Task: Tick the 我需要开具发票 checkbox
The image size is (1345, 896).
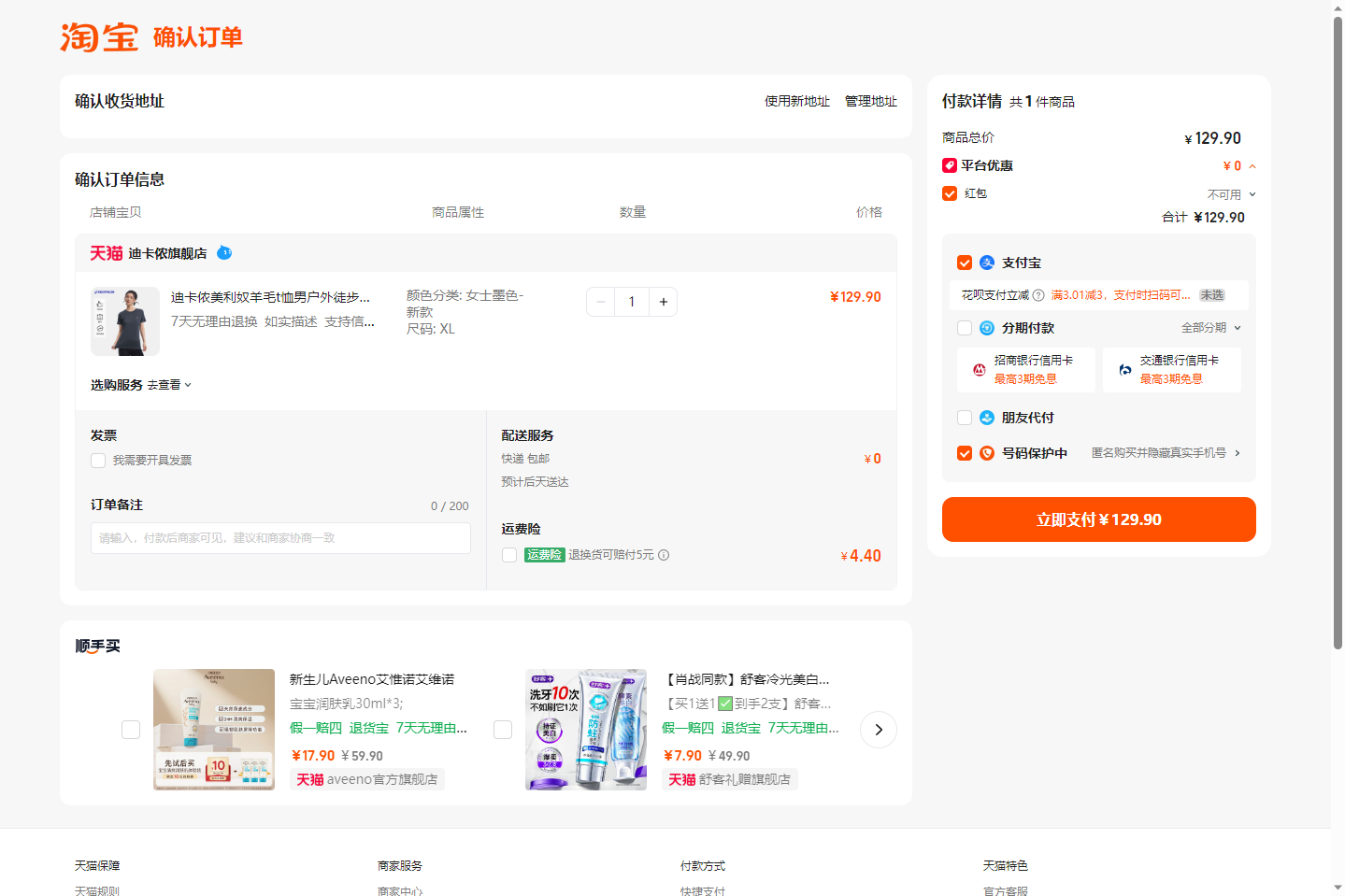Action: click(98, 461)
